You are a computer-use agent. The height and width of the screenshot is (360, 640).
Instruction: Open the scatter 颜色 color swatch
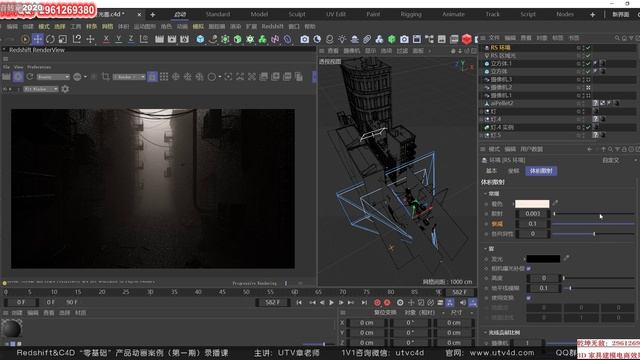[532, 203]
